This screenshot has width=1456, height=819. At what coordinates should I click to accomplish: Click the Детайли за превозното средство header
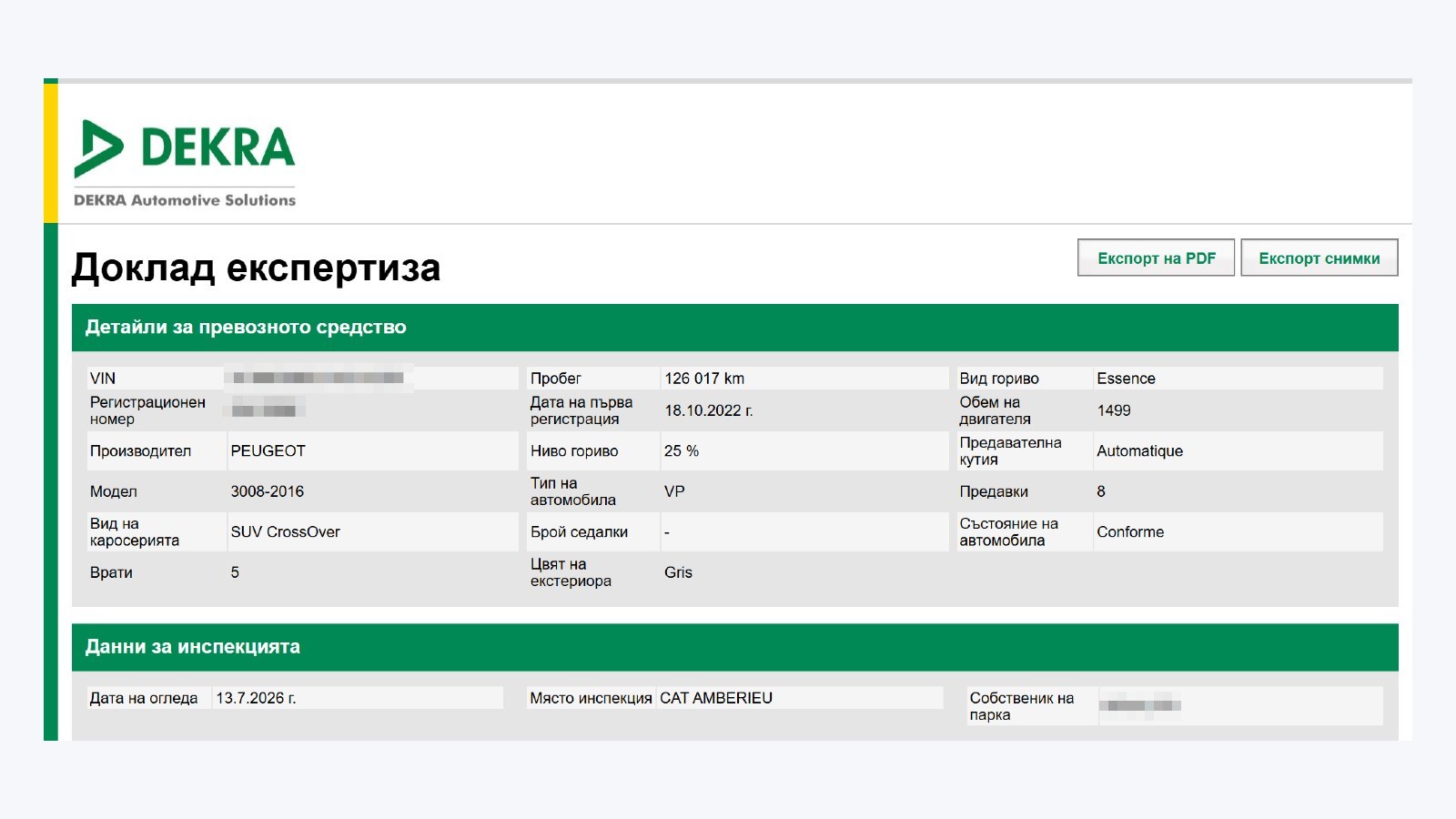[x=735, y=328]
